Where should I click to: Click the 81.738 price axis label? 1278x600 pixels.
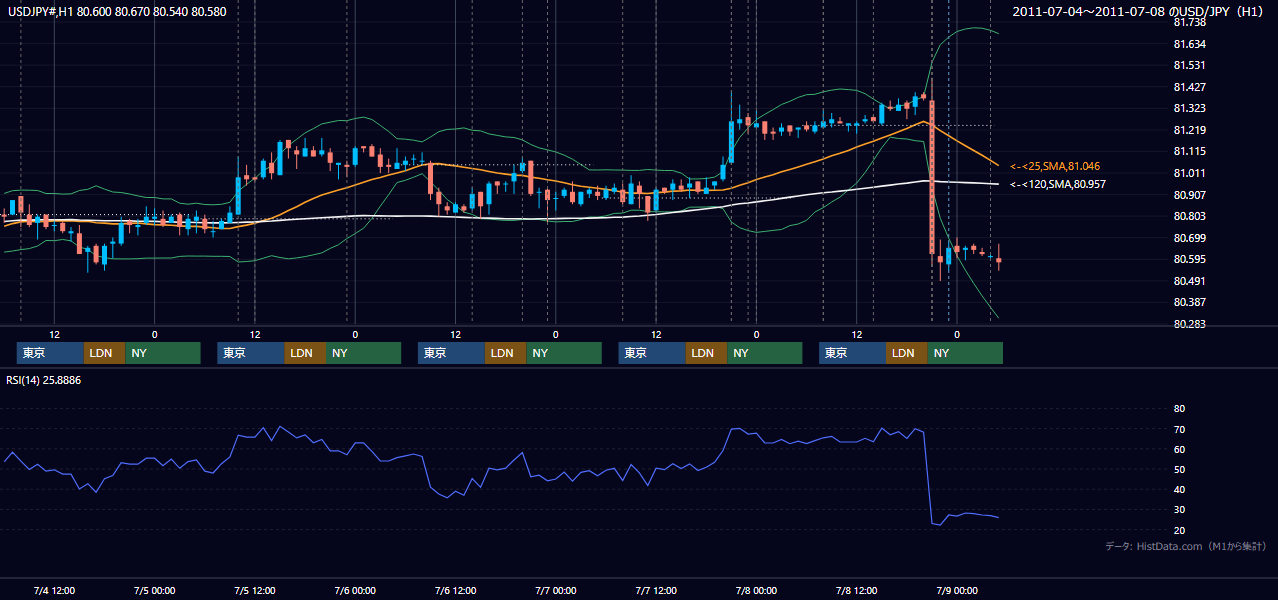(x=1188, y=22)
